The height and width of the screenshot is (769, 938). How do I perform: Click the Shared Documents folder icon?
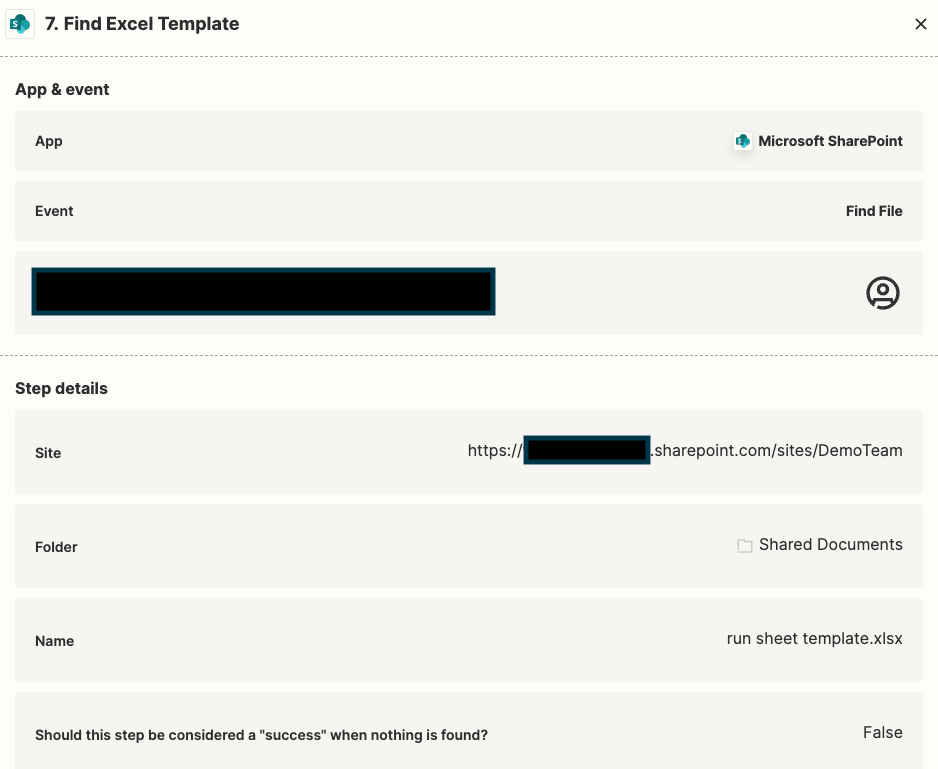tap(744, 545)
